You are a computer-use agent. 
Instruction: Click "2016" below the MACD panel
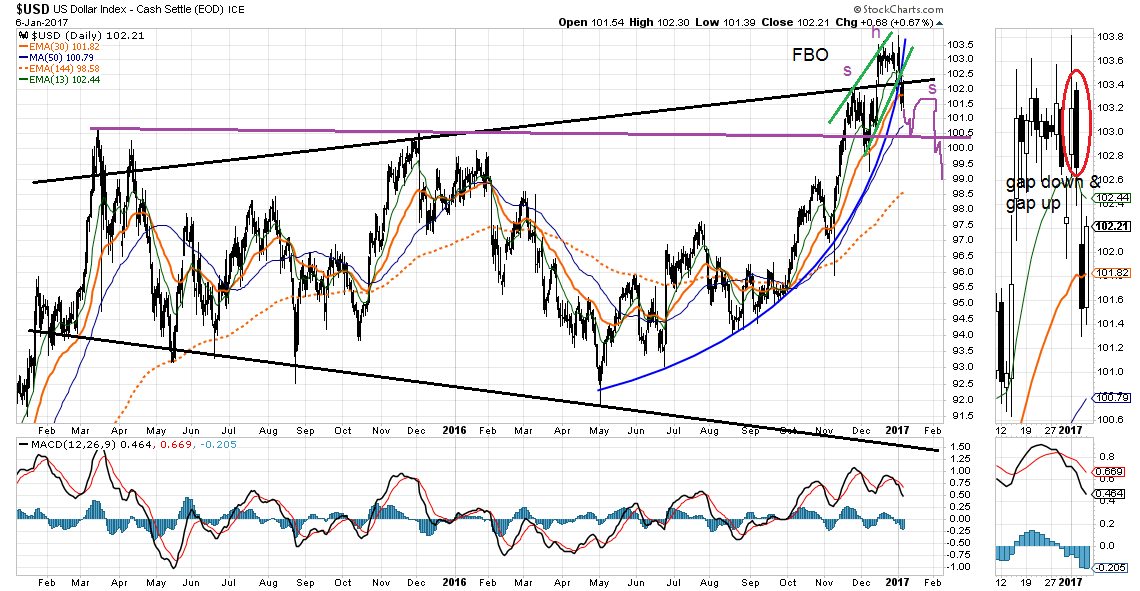click(454, 582)
